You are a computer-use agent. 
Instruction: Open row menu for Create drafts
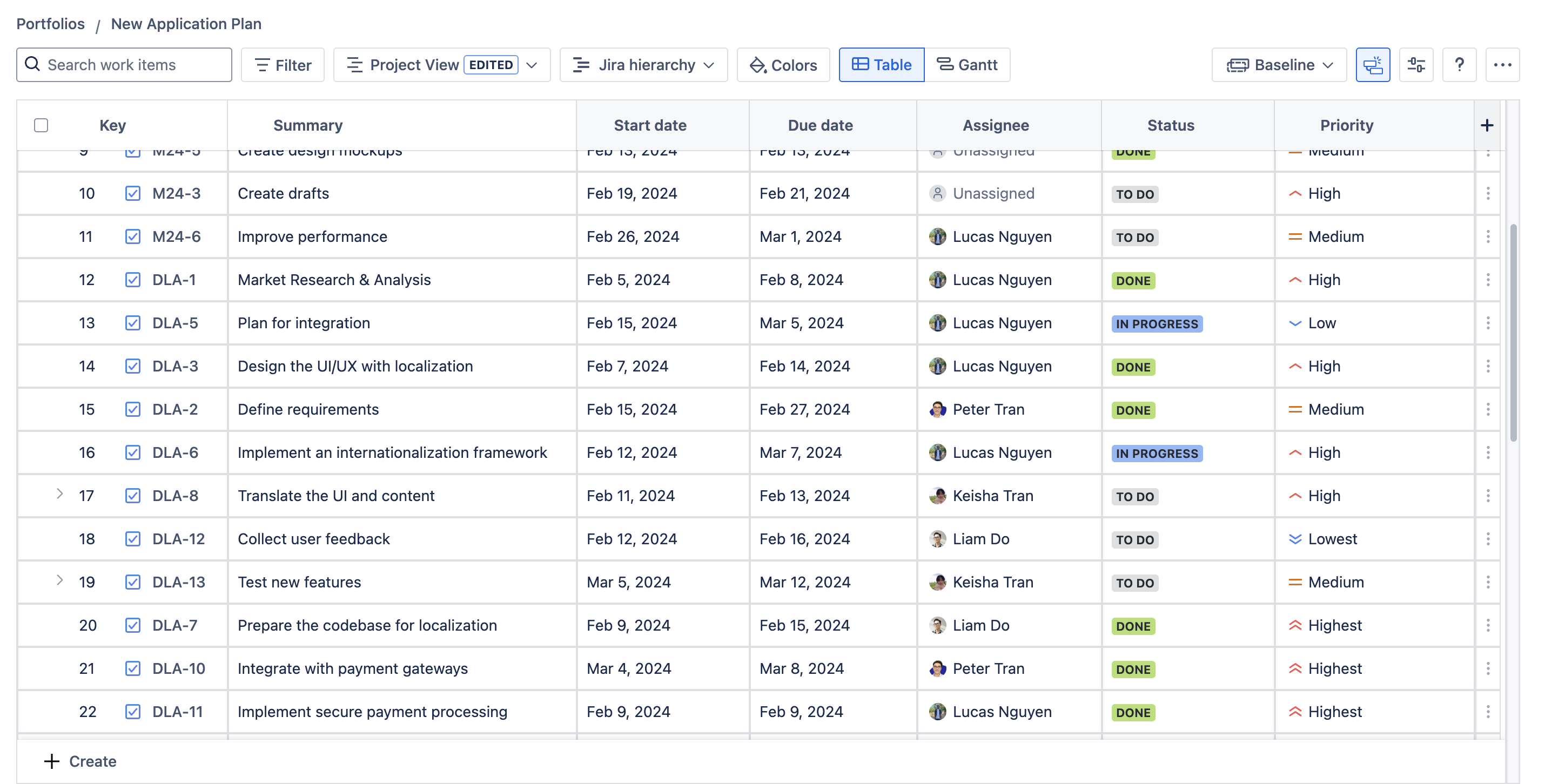click(x=1487, y=194)
